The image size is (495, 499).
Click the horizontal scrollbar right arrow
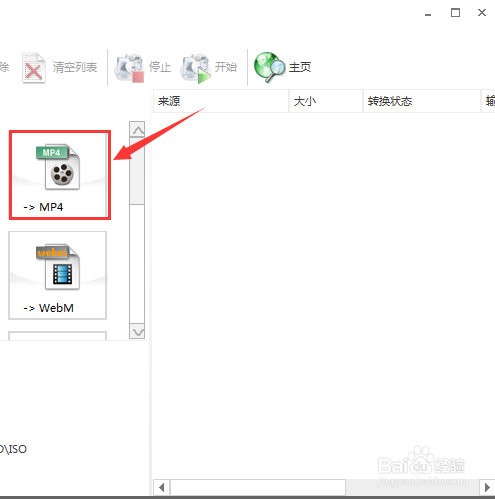coord(487,488)
